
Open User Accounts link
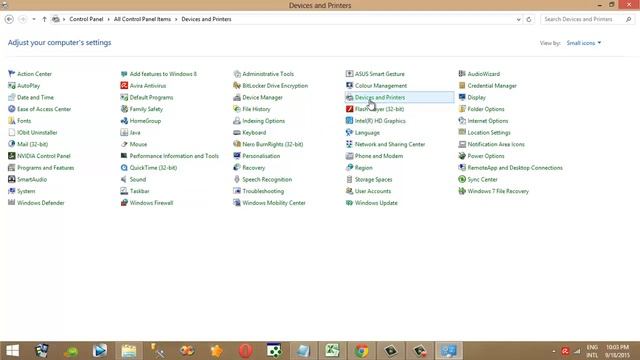[373, 191]
